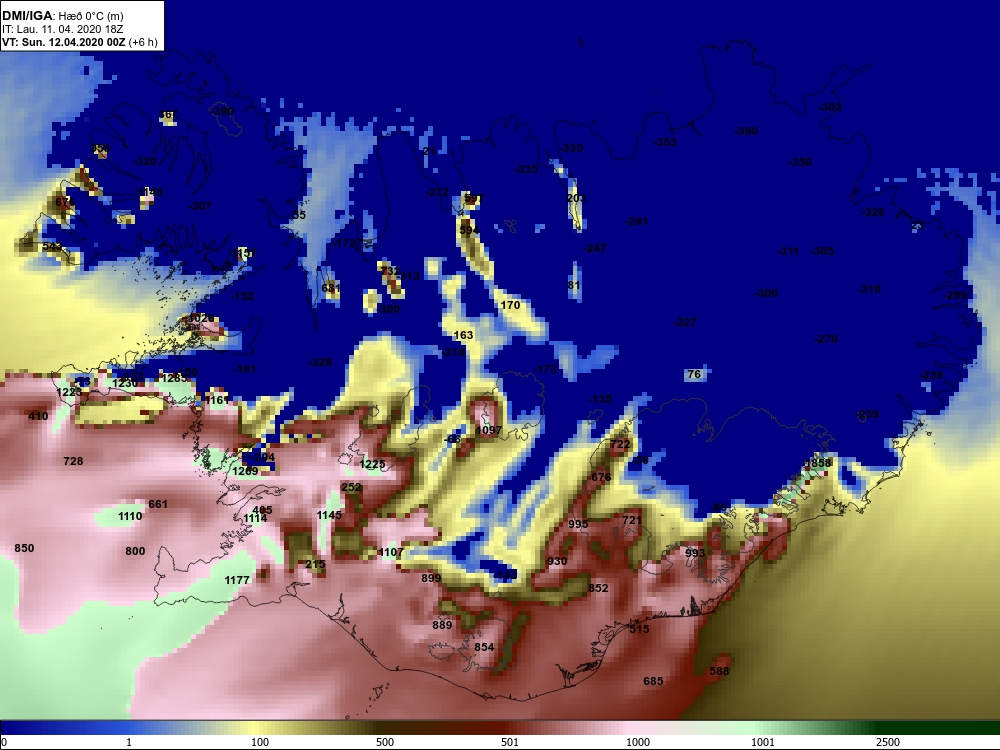Click the map value '899'

click(431, 578)
